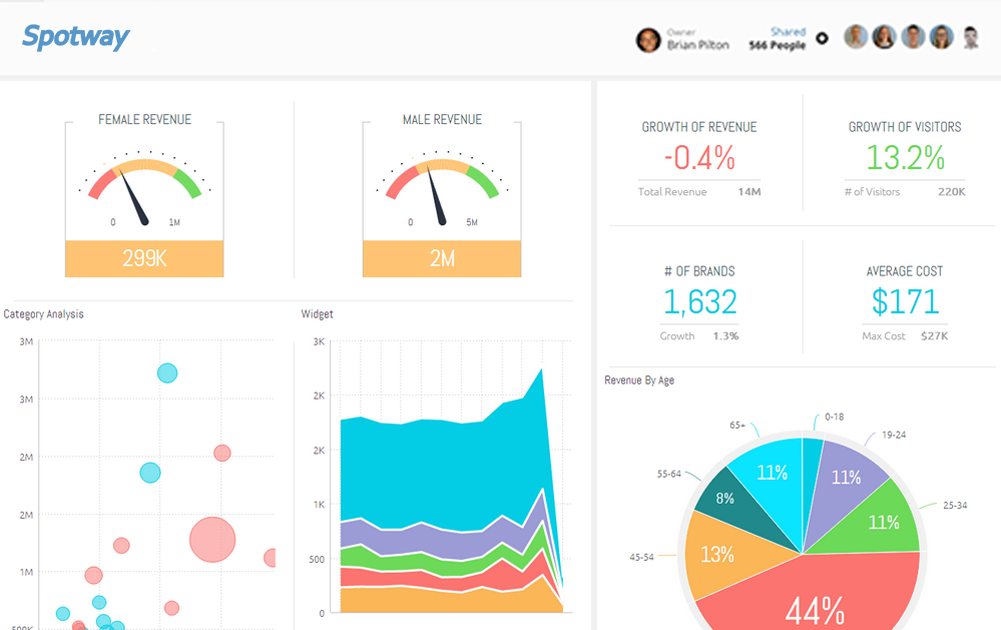Click the $171 average cost figure
The height and width of the screenshot is (630, 1001).
(x=905, y=302)
